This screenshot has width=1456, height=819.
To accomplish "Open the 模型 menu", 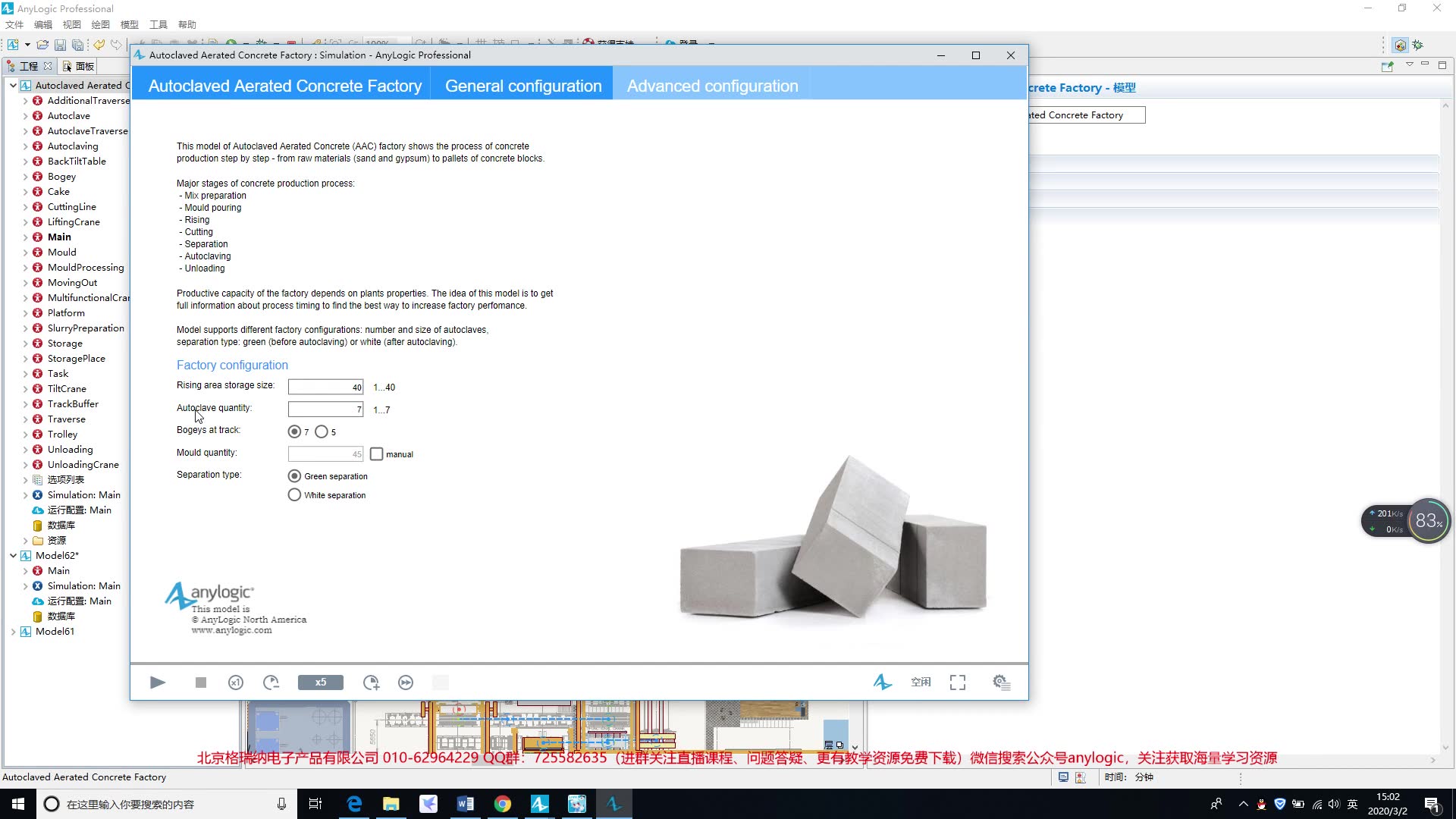I will [130, 25].
